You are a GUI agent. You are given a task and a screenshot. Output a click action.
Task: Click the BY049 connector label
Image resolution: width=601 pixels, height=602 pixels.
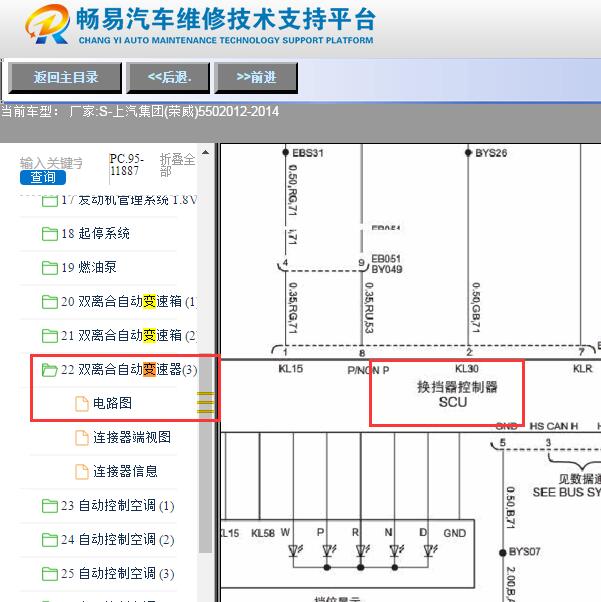pyautogui.click(x=386, y=269)
